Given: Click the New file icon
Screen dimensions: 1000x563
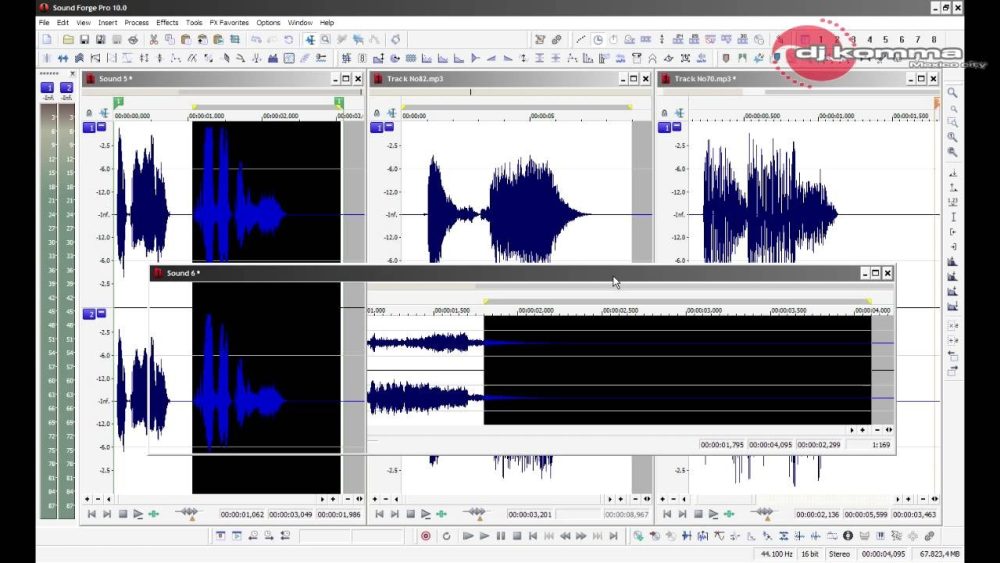Looking at the screenshot, I should [46, 40].
